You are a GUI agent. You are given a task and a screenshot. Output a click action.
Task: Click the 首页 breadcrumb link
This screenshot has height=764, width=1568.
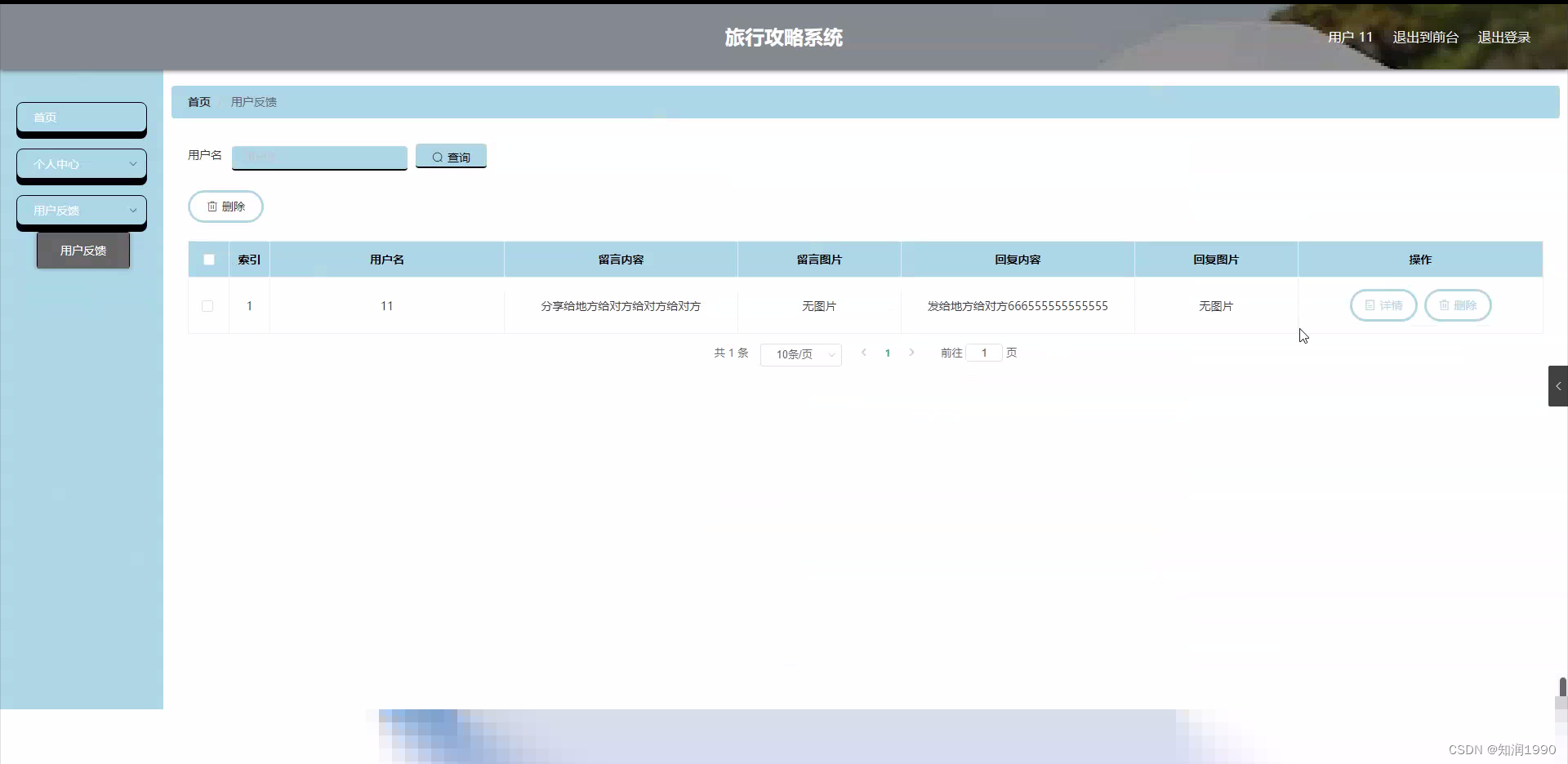198,101
